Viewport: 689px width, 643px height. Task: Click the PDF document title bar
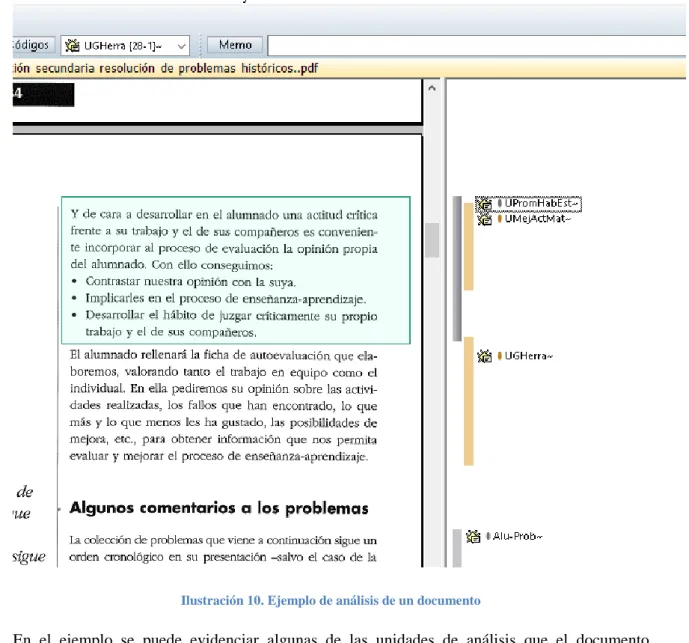click(x=349, y=69)
